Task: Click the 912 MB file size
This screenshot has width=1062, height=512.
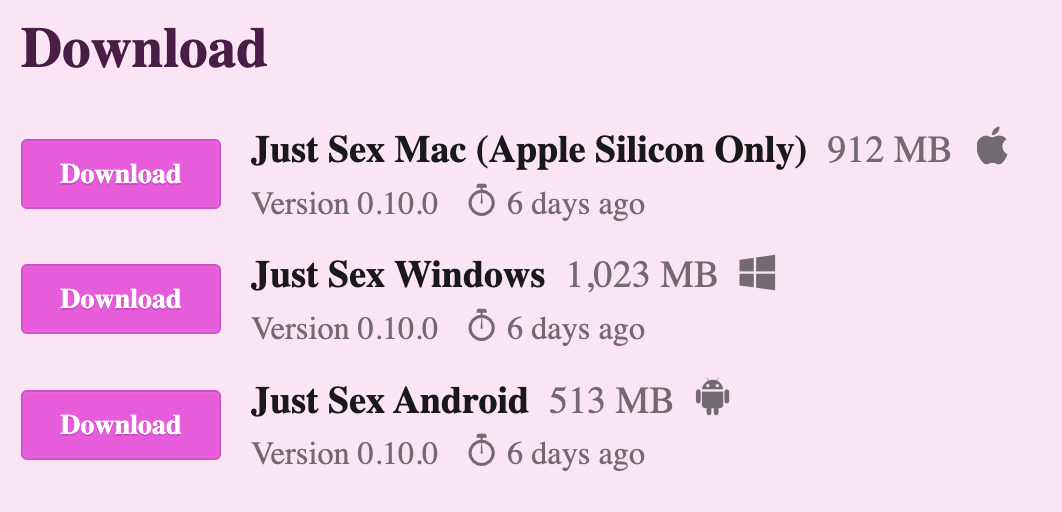Action: click(x=888, y=150)
